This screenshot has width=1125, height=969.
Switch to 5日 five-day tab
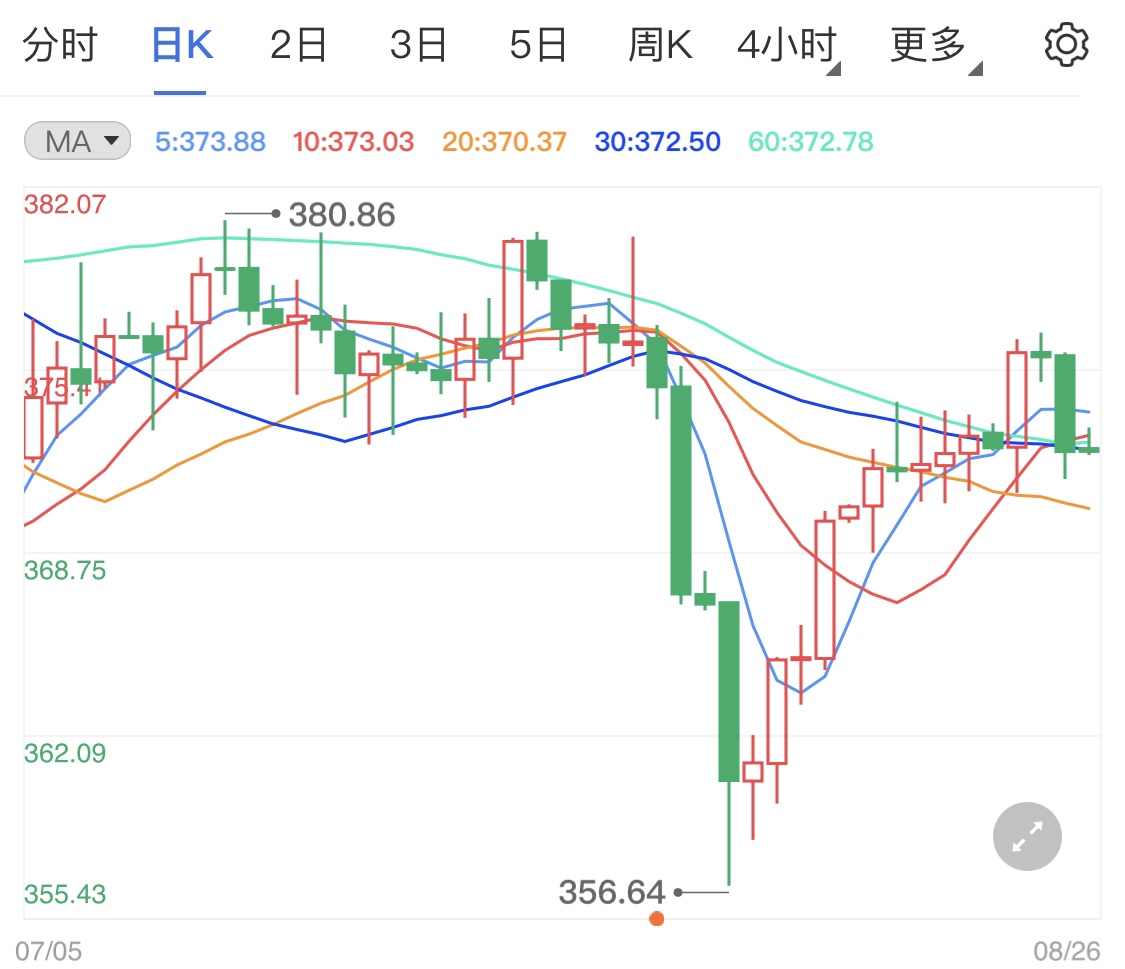538,45
